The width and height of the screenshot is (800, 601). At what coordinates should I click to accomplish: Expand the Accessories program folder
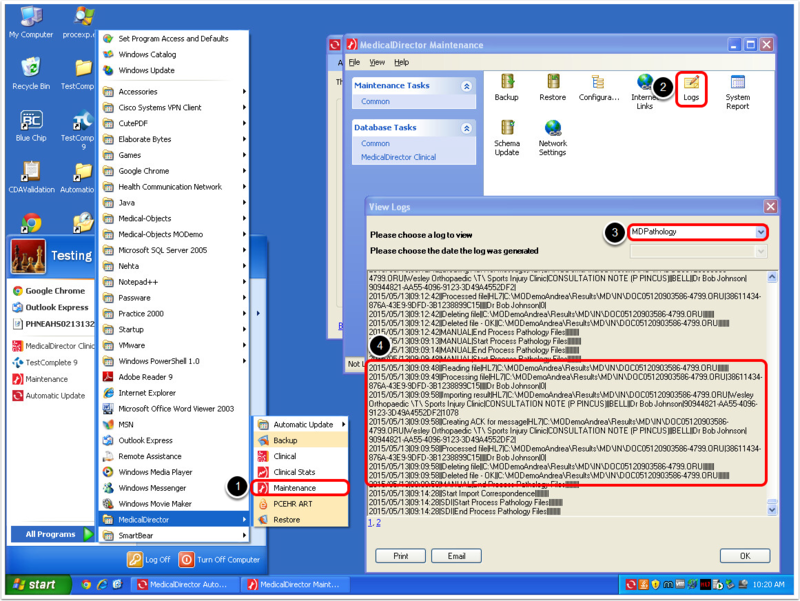173,92
